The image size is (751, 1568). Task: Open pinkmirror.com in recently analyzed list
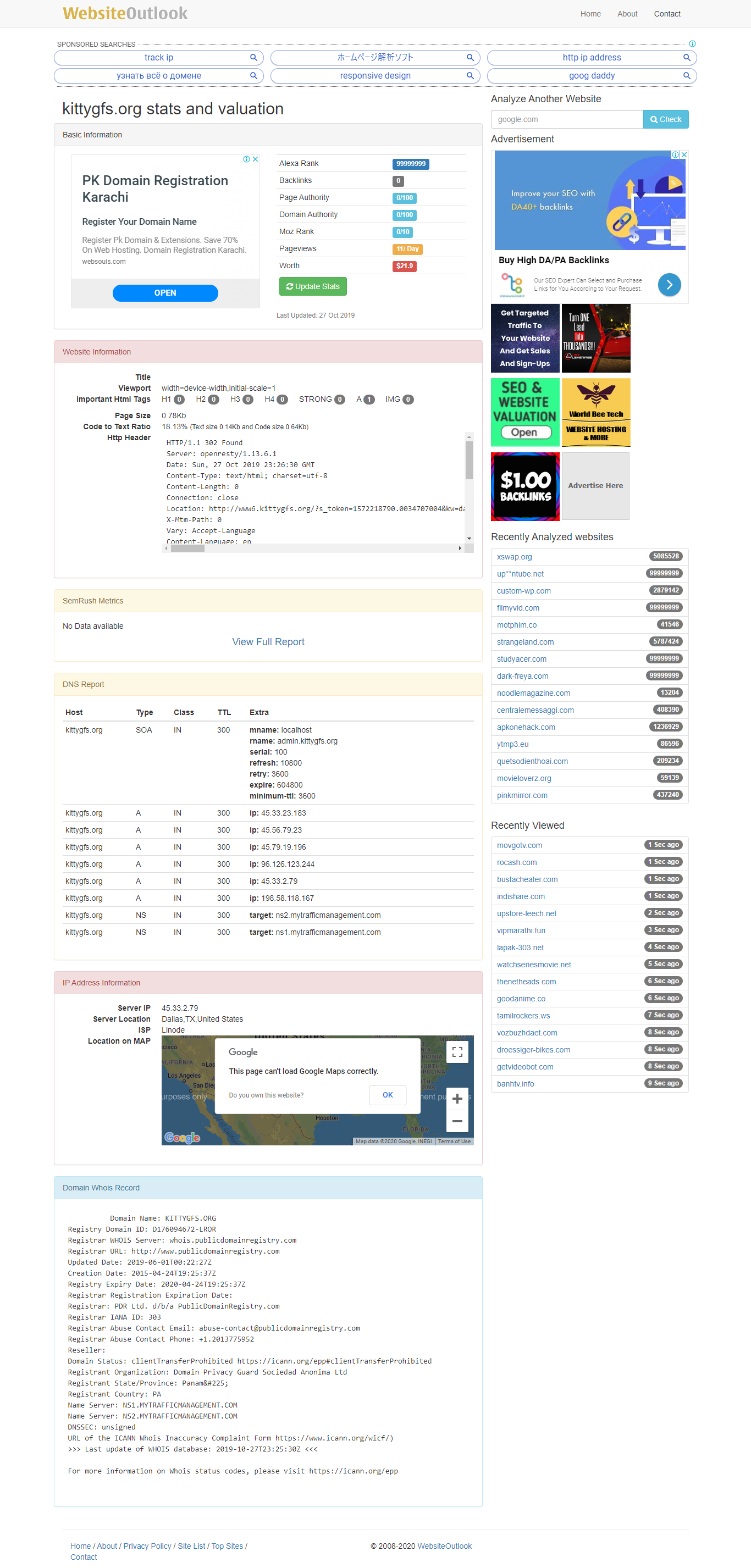522,796
